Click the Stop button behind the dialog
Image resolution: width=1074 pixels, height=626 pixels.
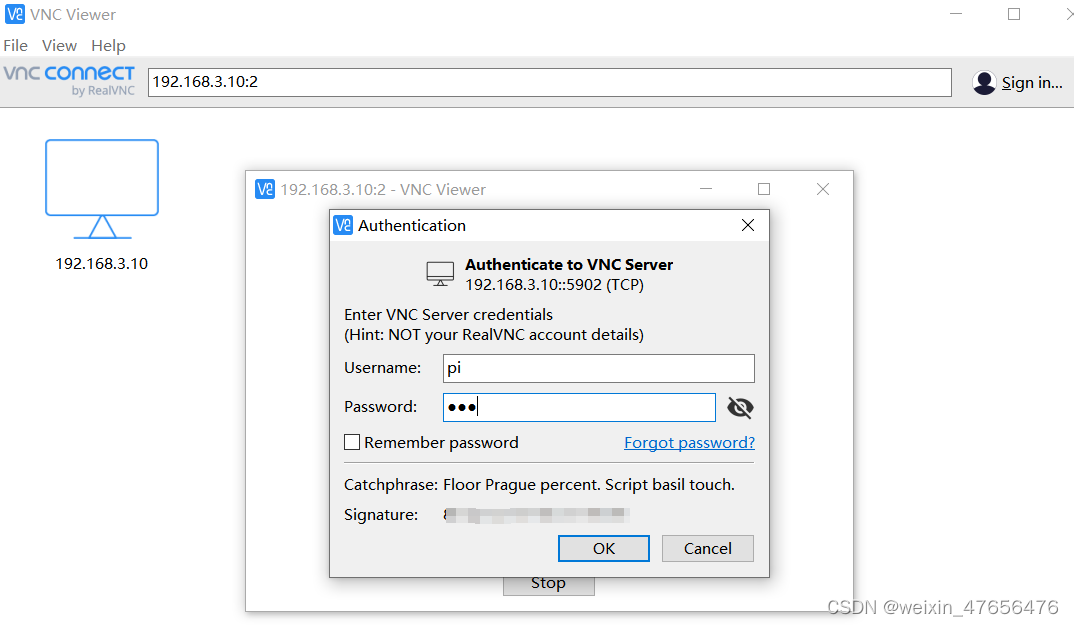tap(549, 586)
